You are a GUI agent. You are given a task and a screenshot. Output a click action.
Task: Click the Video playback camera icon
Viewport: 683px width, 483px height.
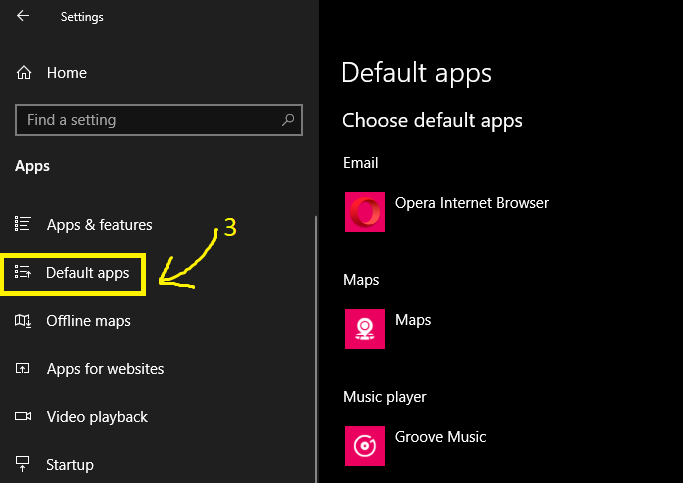23,416
